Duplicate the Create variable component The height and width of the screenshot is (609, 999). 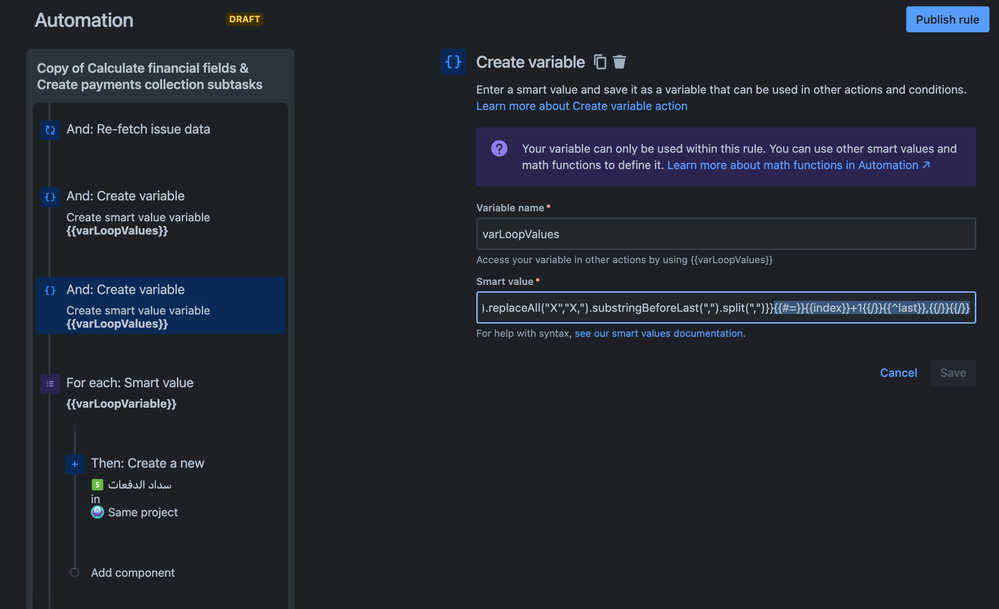pos(600,62)
